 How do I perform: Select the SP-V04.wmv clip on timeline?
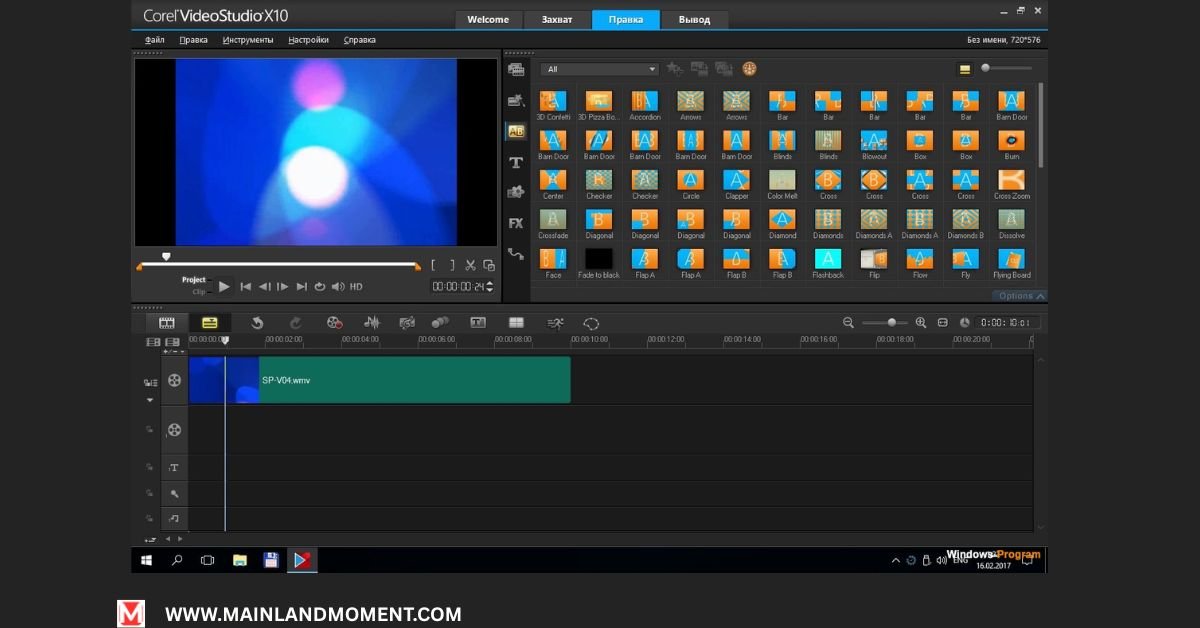click(x=380, y=380)
